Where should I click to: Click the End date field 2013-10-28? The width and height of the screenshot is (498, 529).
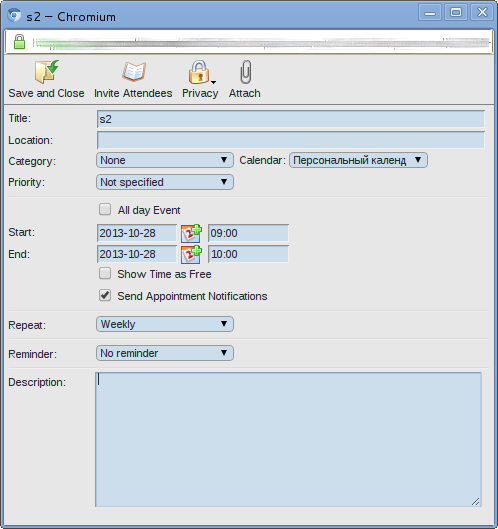click(x=137, y=254)
